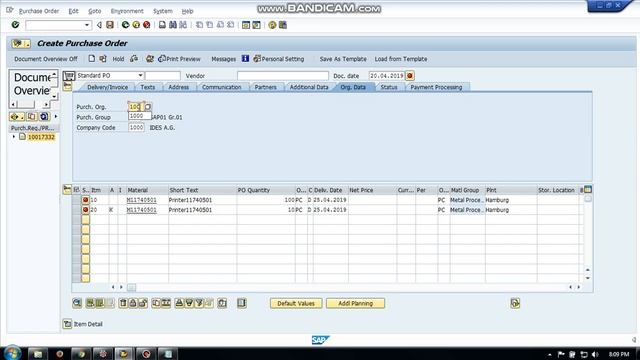Viewport: 640px width, 360px height.
Task: Click Load from Template button
Action: point(401,59)
